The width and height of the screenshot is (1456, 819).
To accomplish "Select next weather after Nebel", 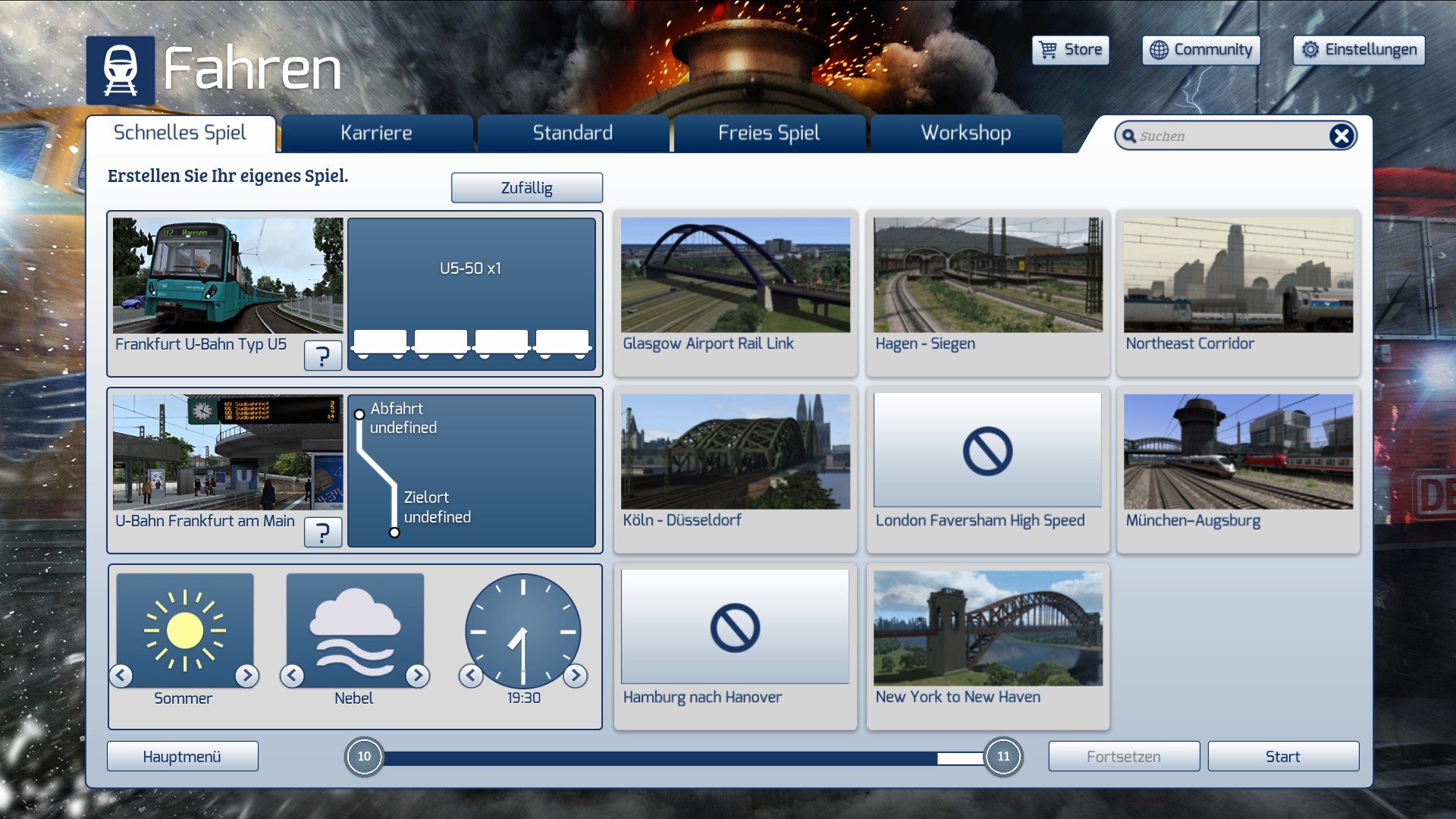I will (x=417, y=675).
